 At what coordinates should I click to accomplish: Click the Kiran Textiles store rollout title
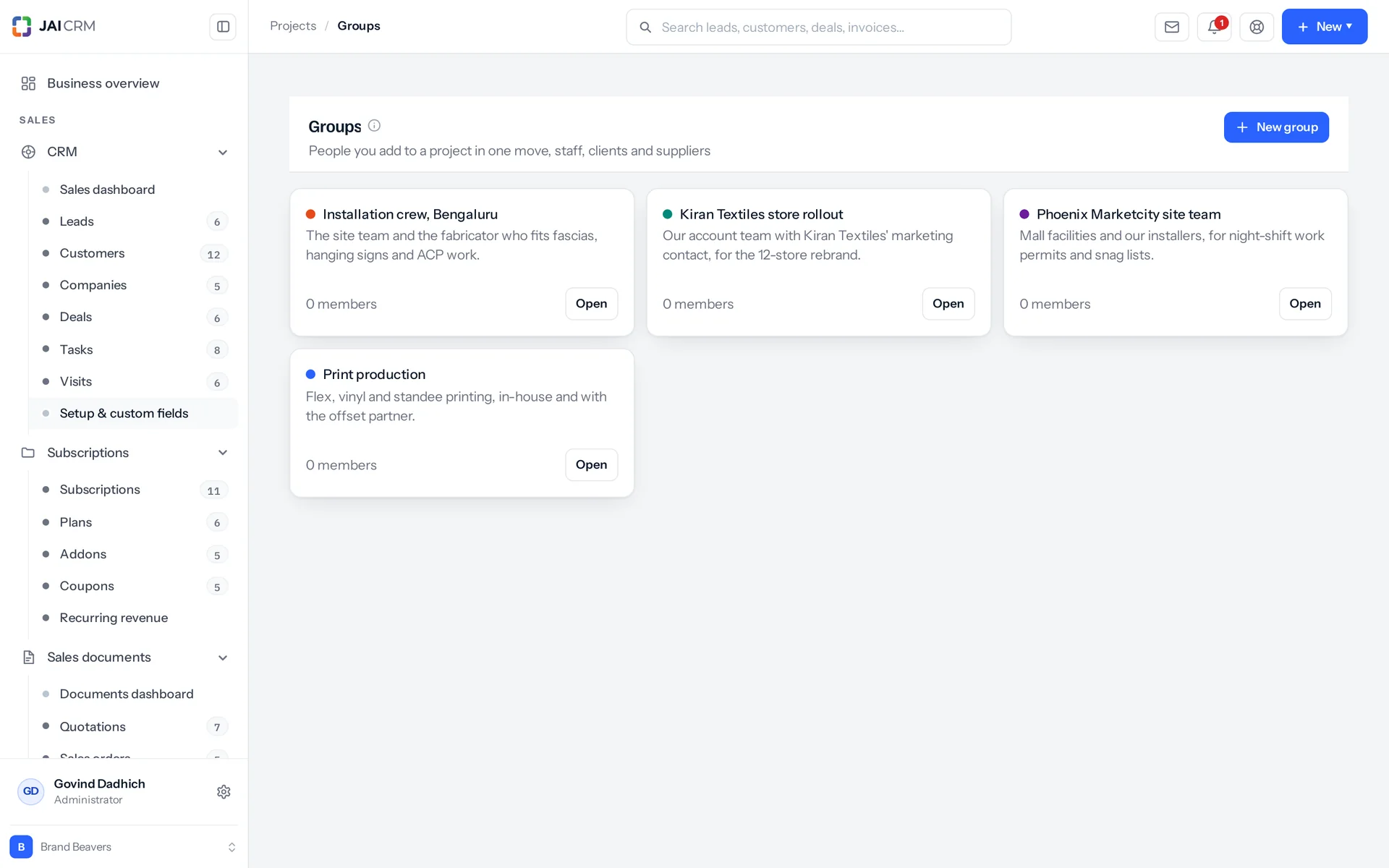761,214
